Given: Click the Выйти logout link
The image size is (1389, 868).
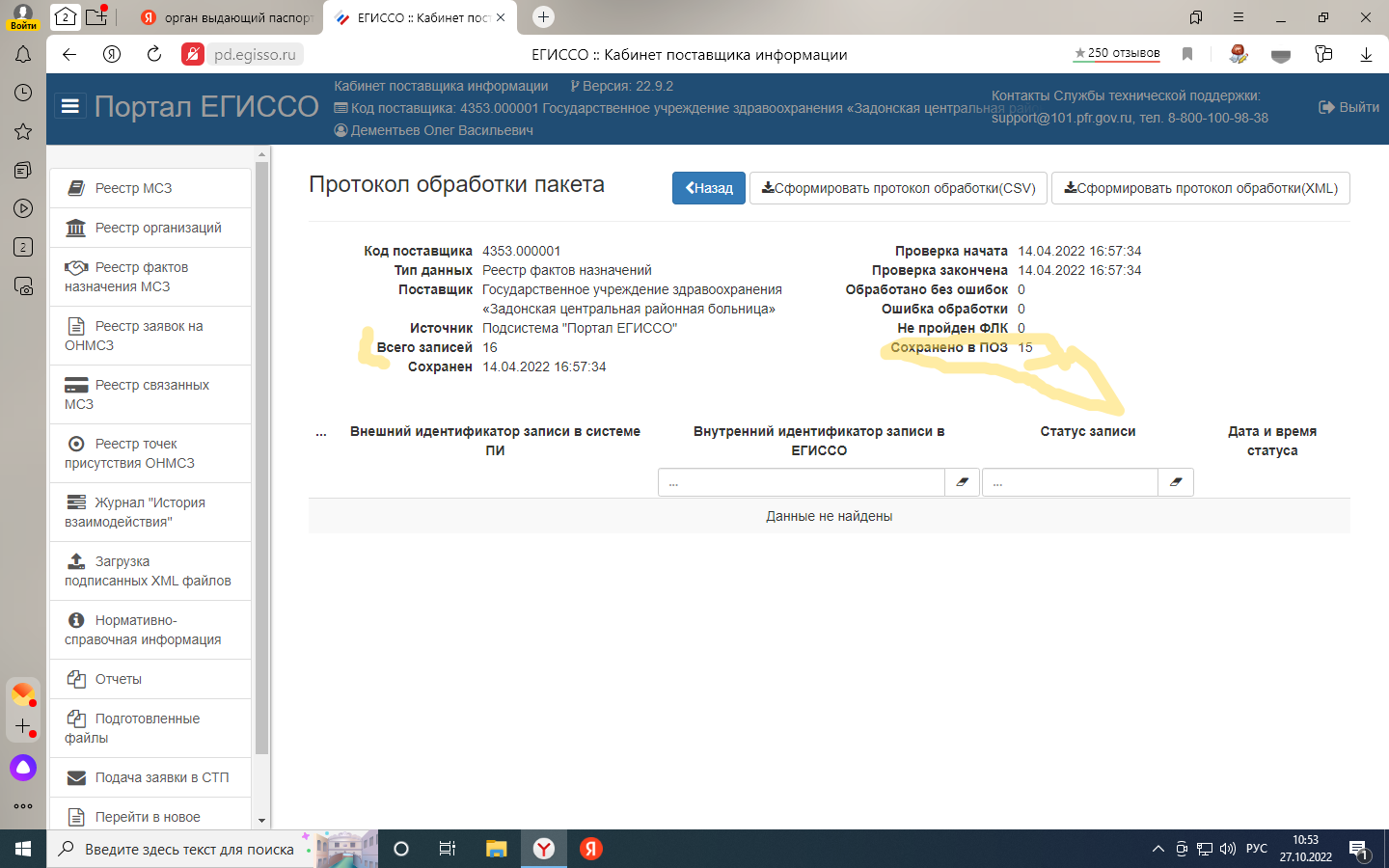Looking at the screenshot, I should 1348,107.
